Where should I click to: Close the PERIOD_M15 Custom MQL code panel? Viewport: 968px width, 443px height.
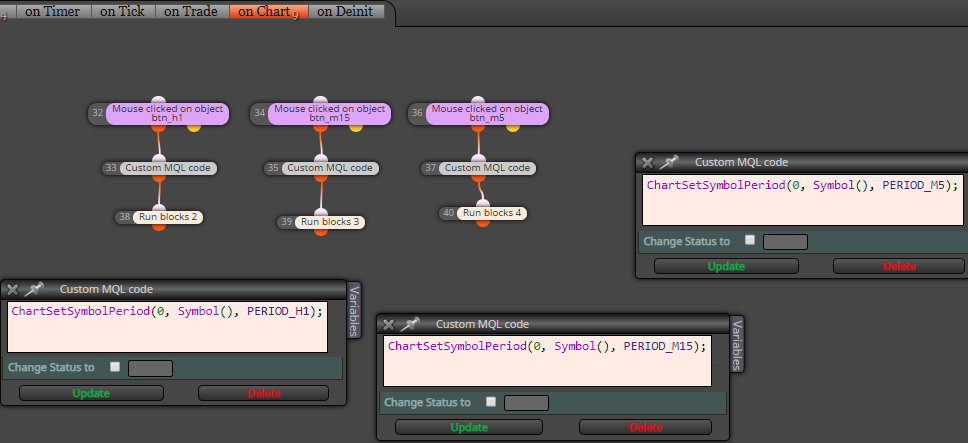388,325
